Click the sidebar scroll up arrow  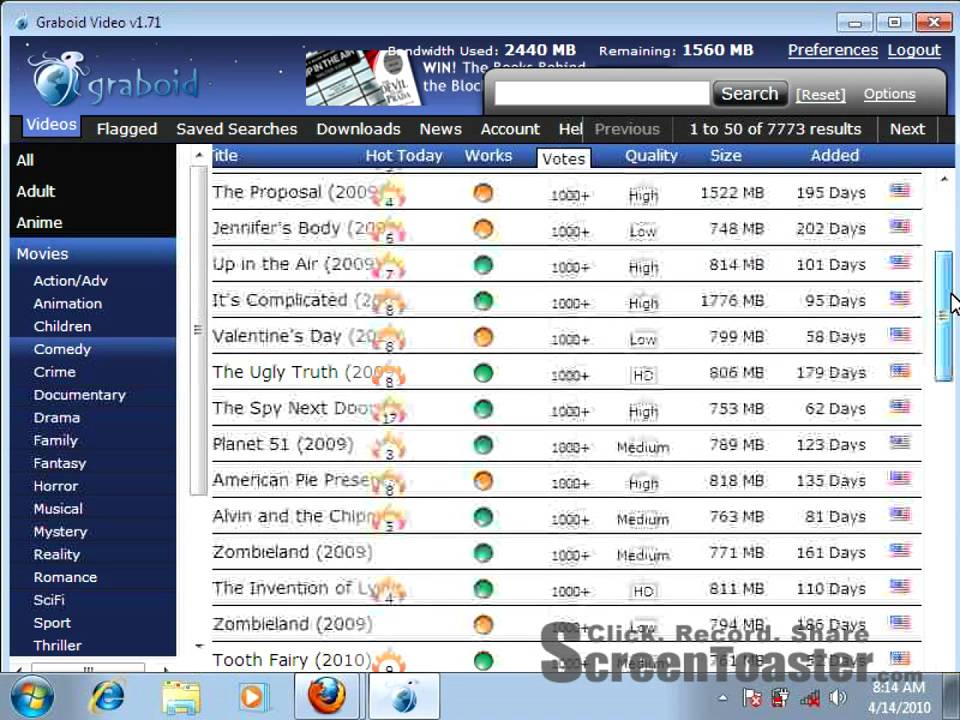click(199, 156)
